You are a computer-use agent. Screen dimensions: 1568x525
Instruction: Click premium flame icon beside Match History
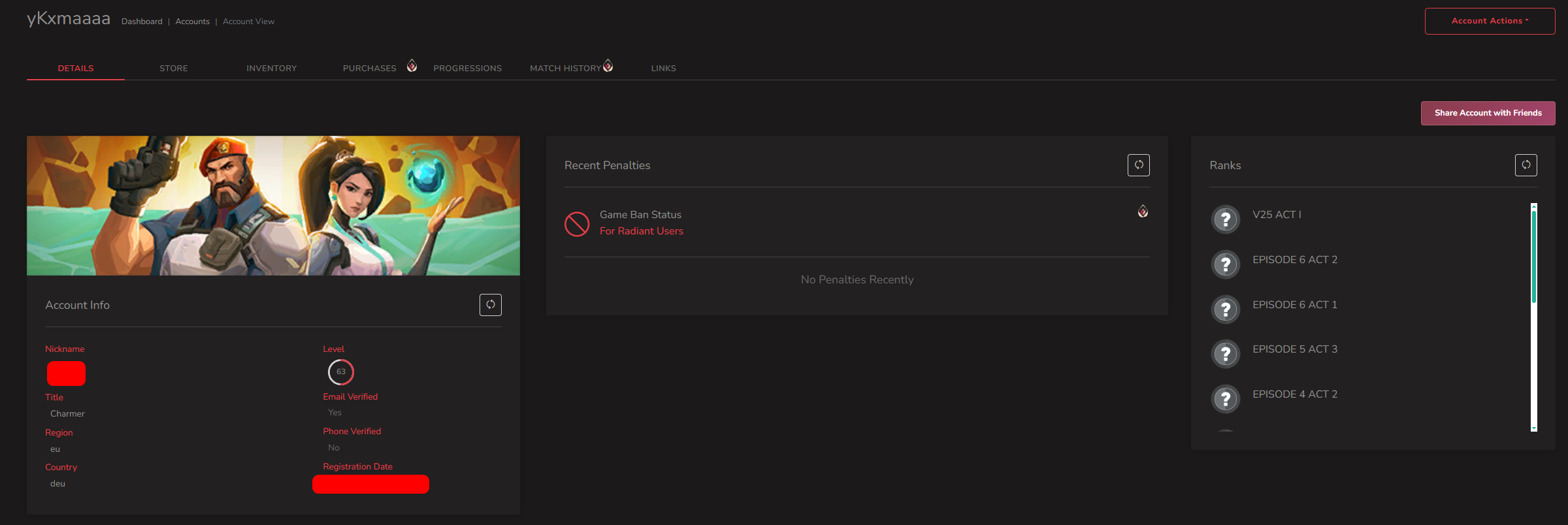pyautogui.click(x=608, y=65)
